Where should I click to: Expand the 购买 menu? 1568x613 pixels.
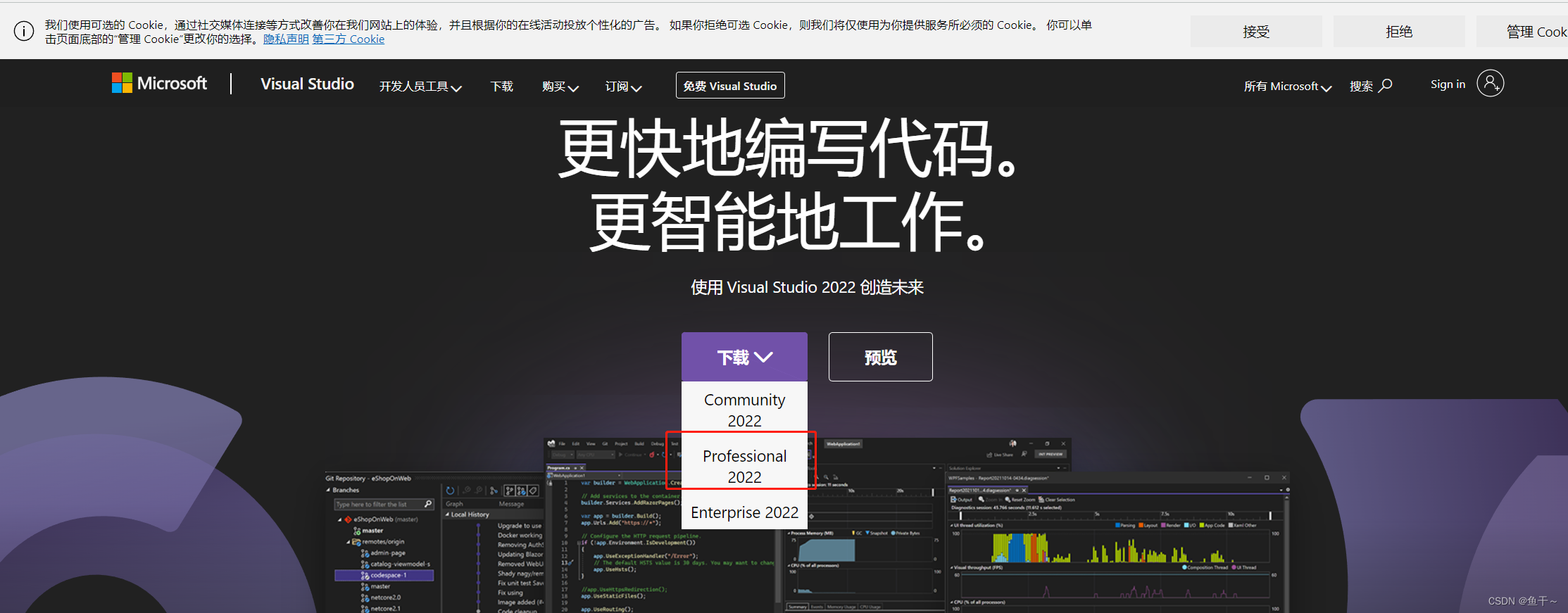click(560, 86)
